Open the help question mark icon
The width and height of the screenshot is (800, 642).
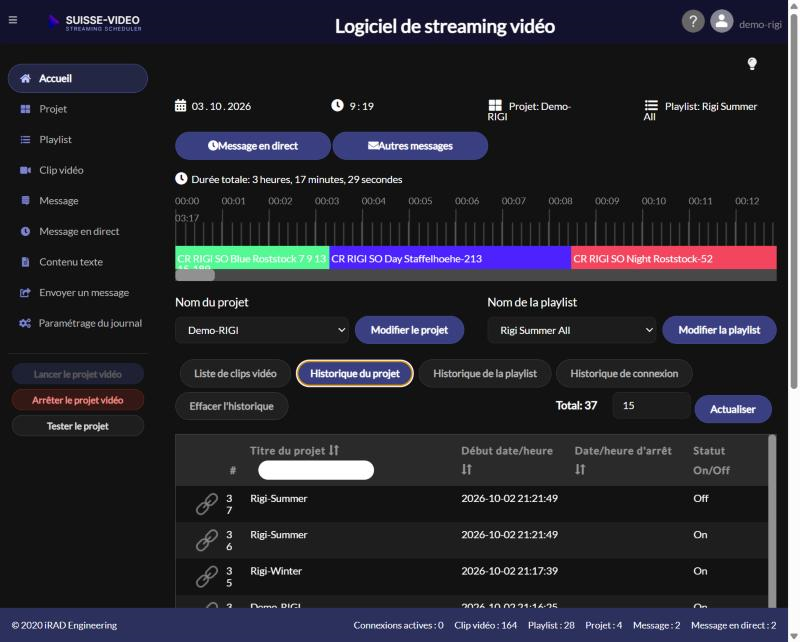[693, 21]
